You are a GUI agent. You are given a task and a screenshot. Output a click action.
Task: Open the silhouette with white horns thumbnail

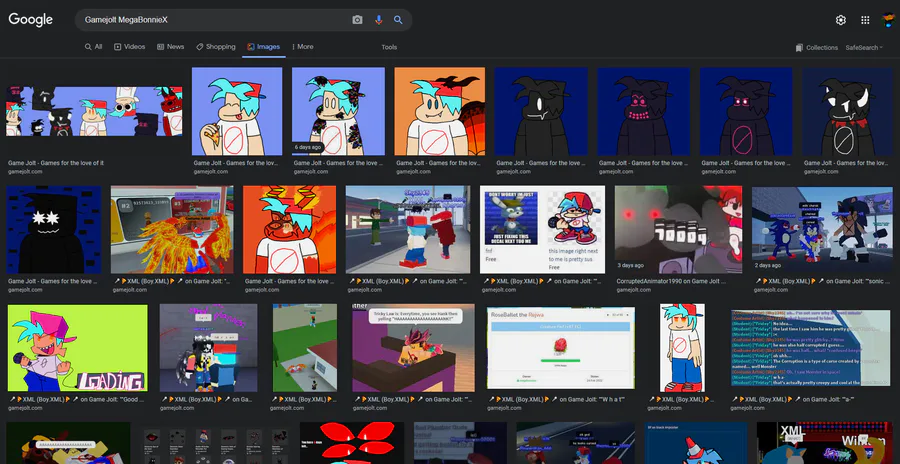[x=848, y=111]
